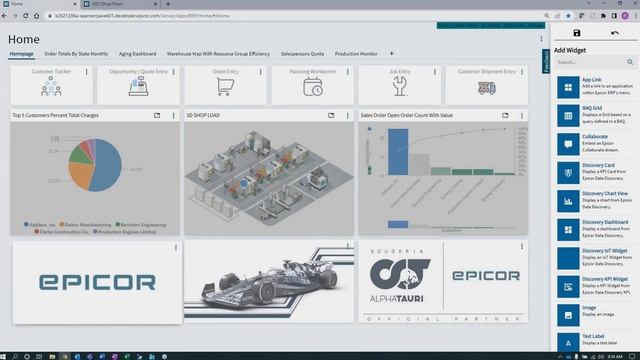Reload the page in the browser
640x360 pixels.
click(25, 16)
